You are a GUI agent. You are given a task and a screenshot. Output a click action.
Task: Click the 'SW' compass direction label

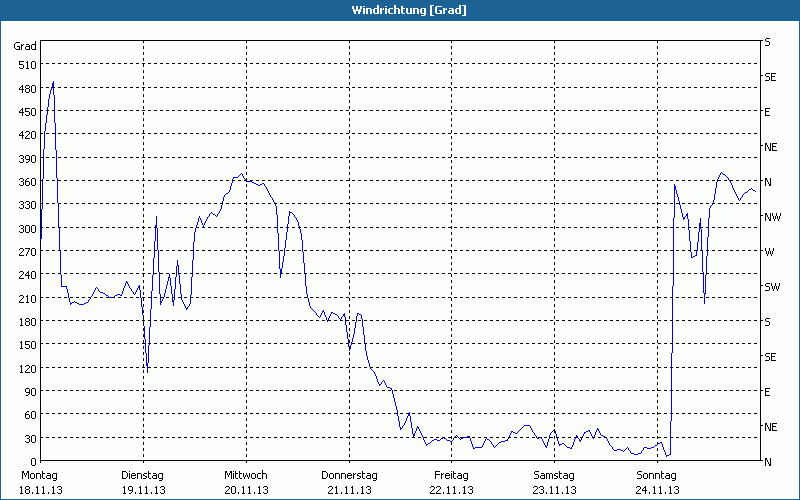(772, 287)
